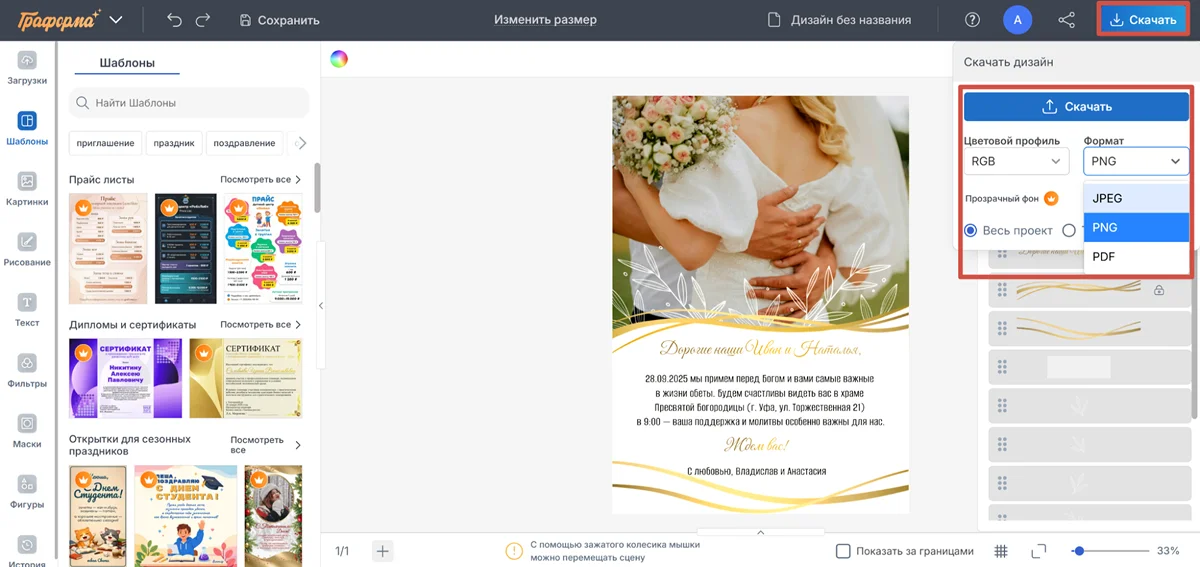1200x567 pixels.
Task: Open the Формат PNG dropdown
Action: point(1136,161)
